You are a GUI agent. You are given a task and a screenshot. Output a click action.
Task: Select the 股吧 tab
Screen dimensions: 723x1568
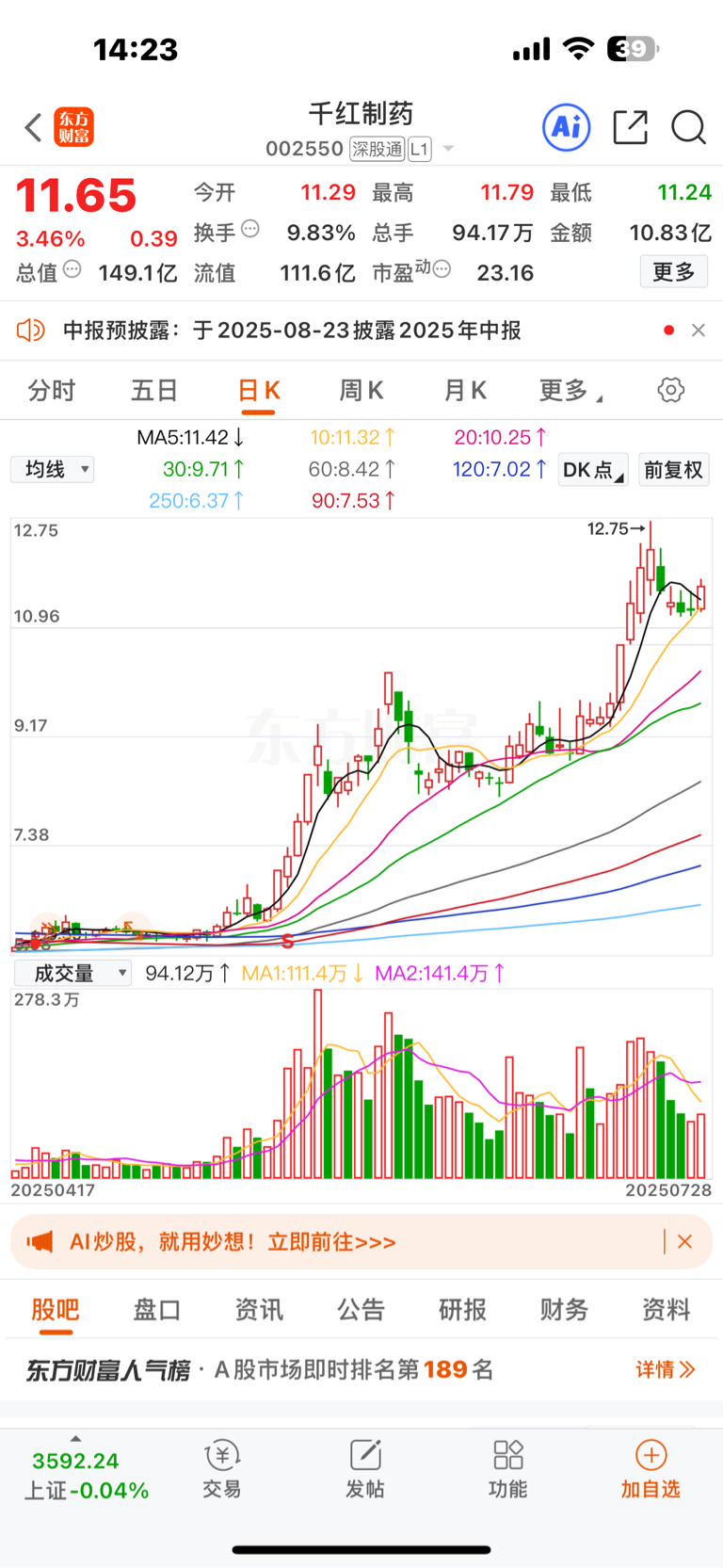point(56,1309)
